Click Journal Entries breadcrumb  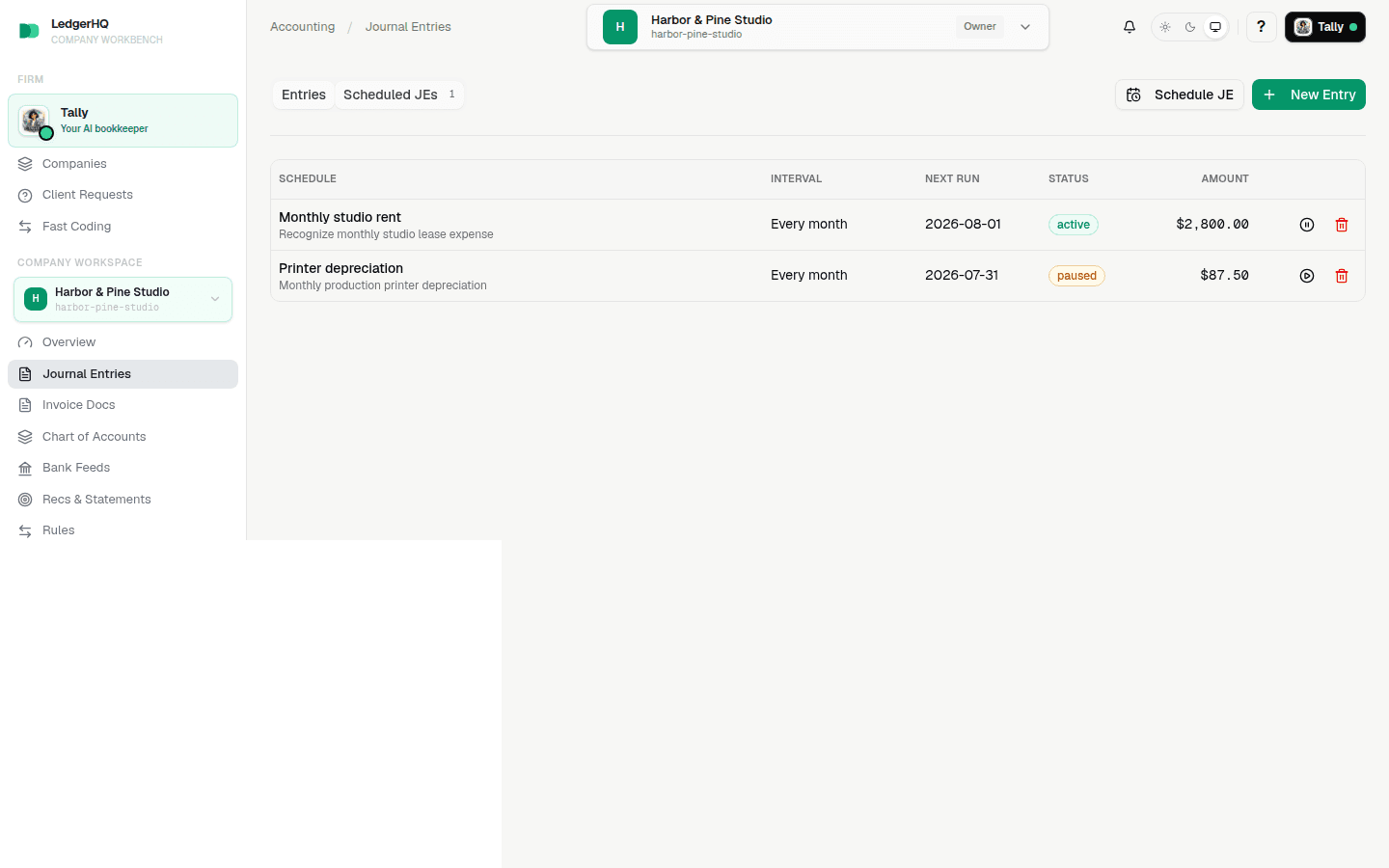[x=408, y=27]
